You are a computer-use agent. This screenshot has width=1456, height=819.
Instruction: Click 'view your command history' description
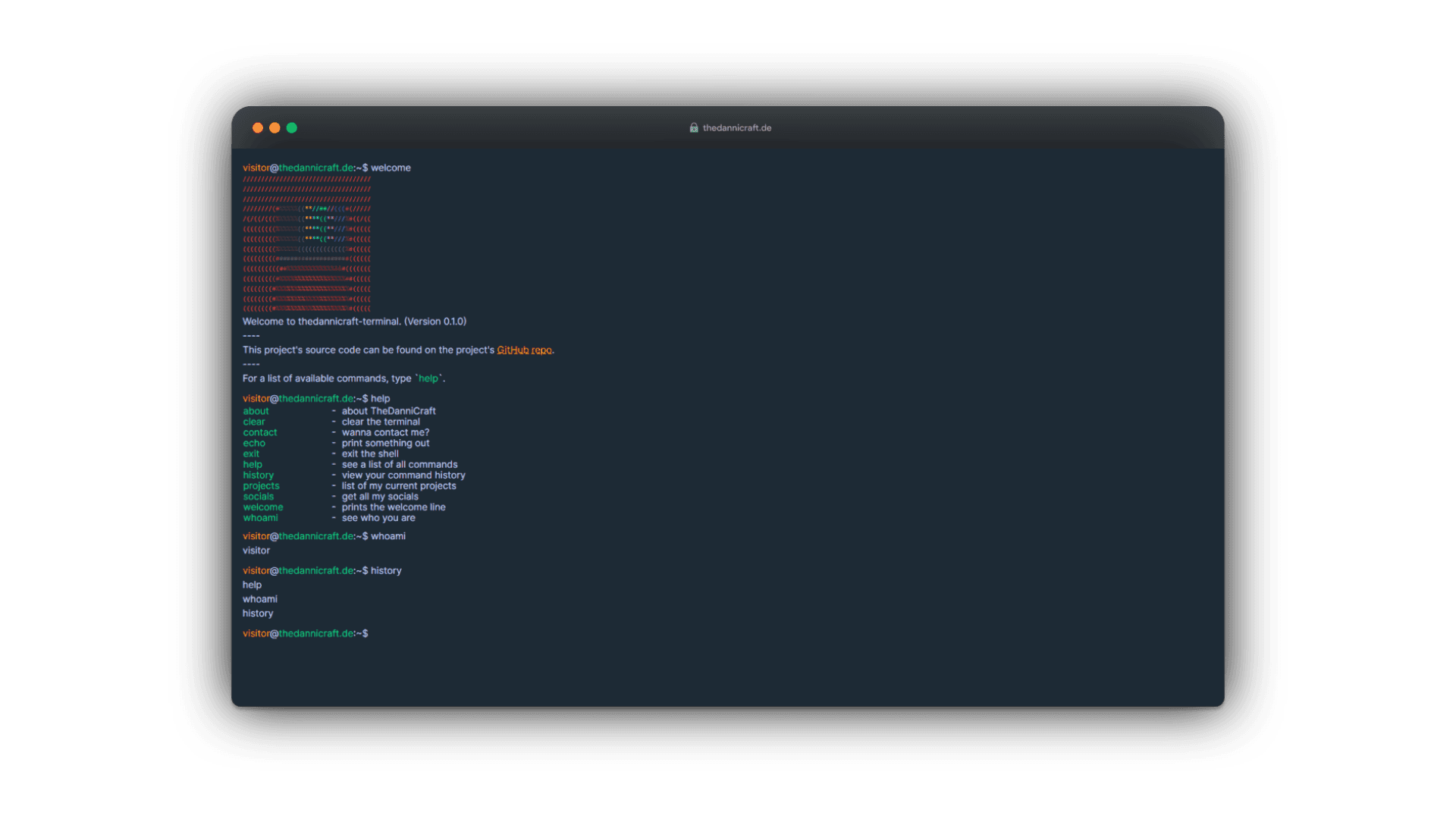click(403, 475)
